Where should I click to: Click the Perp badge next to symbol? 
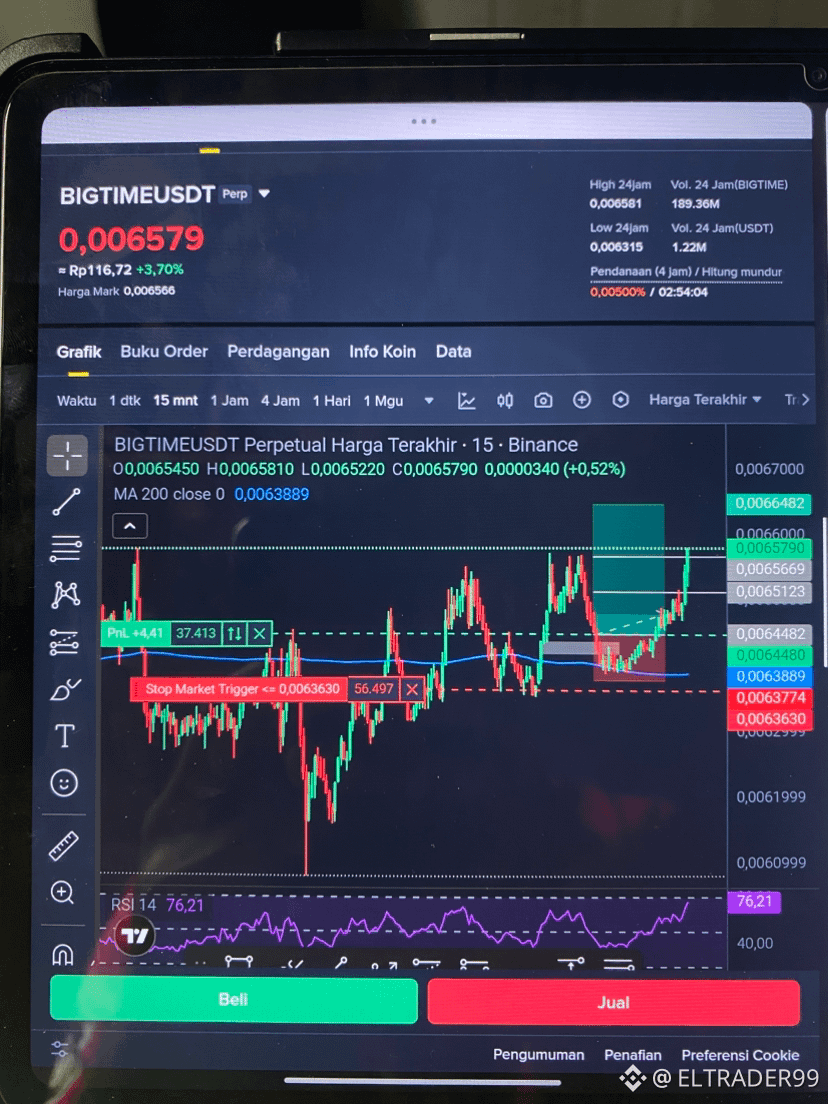point(235,194)
